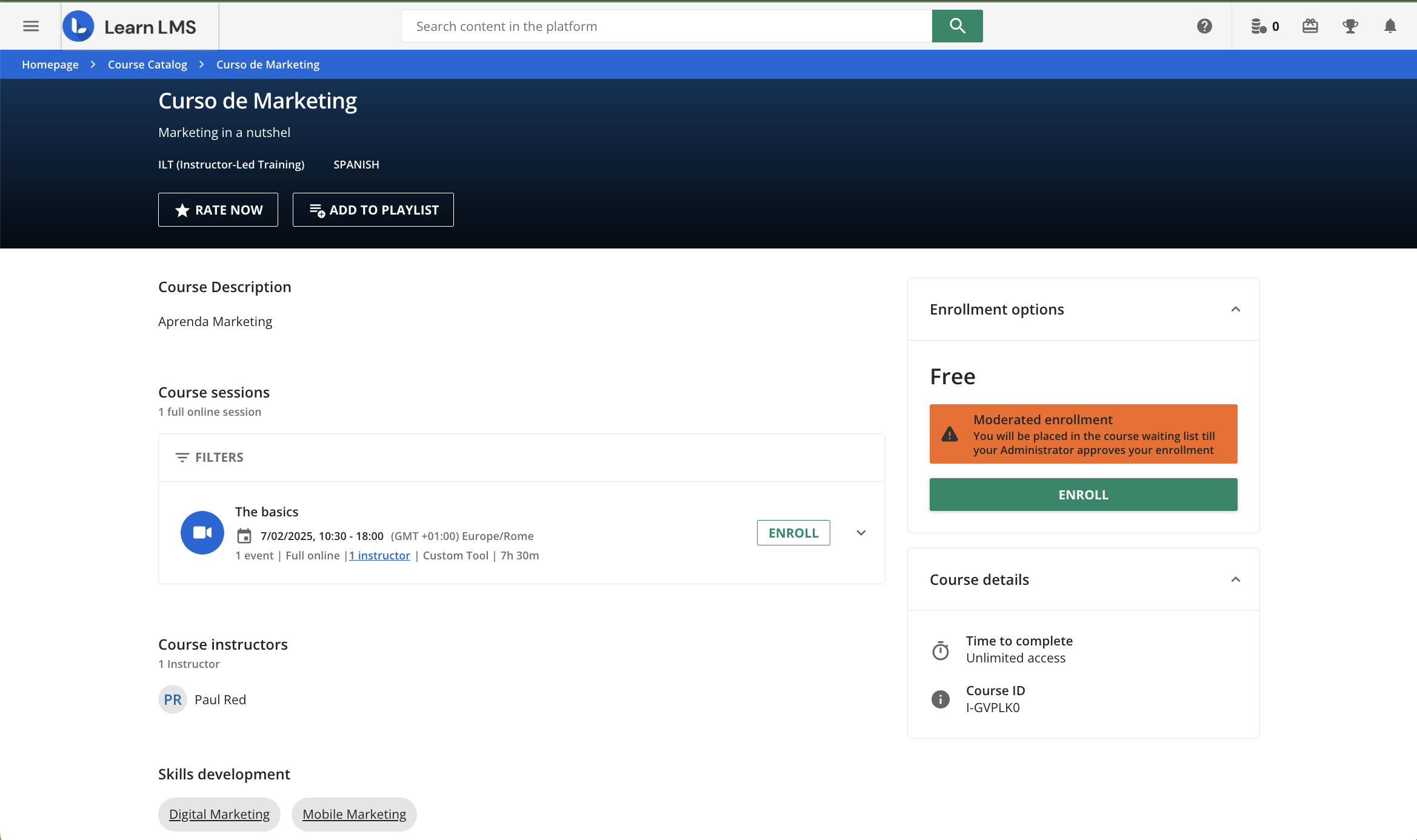1417x840 pixels.
Task: Open the help question mark icon
Action: (1204, 26)
